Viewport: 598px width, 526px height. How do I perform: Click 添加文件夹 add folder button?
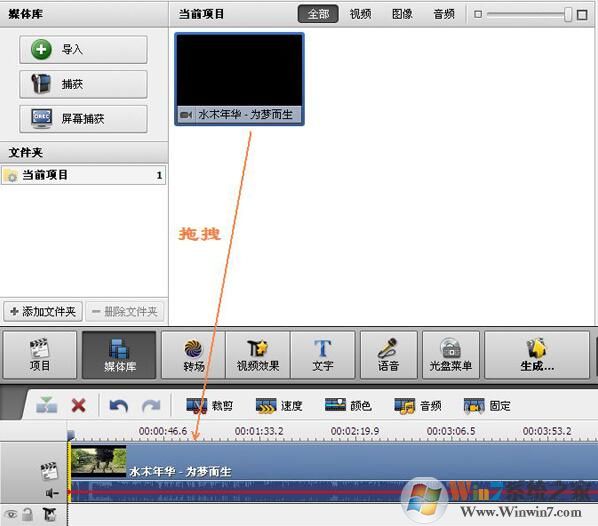point(43,312)
